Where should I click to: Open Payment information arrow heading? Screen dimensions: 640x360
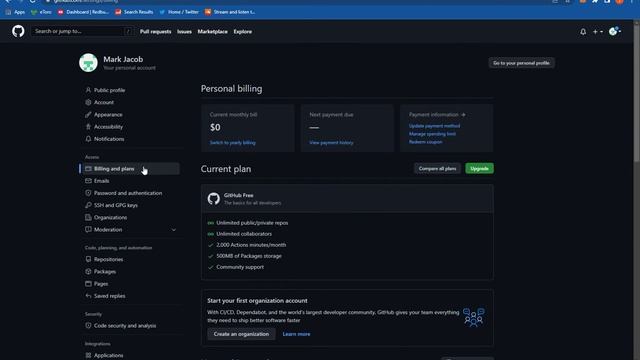(x=437, y=115)
